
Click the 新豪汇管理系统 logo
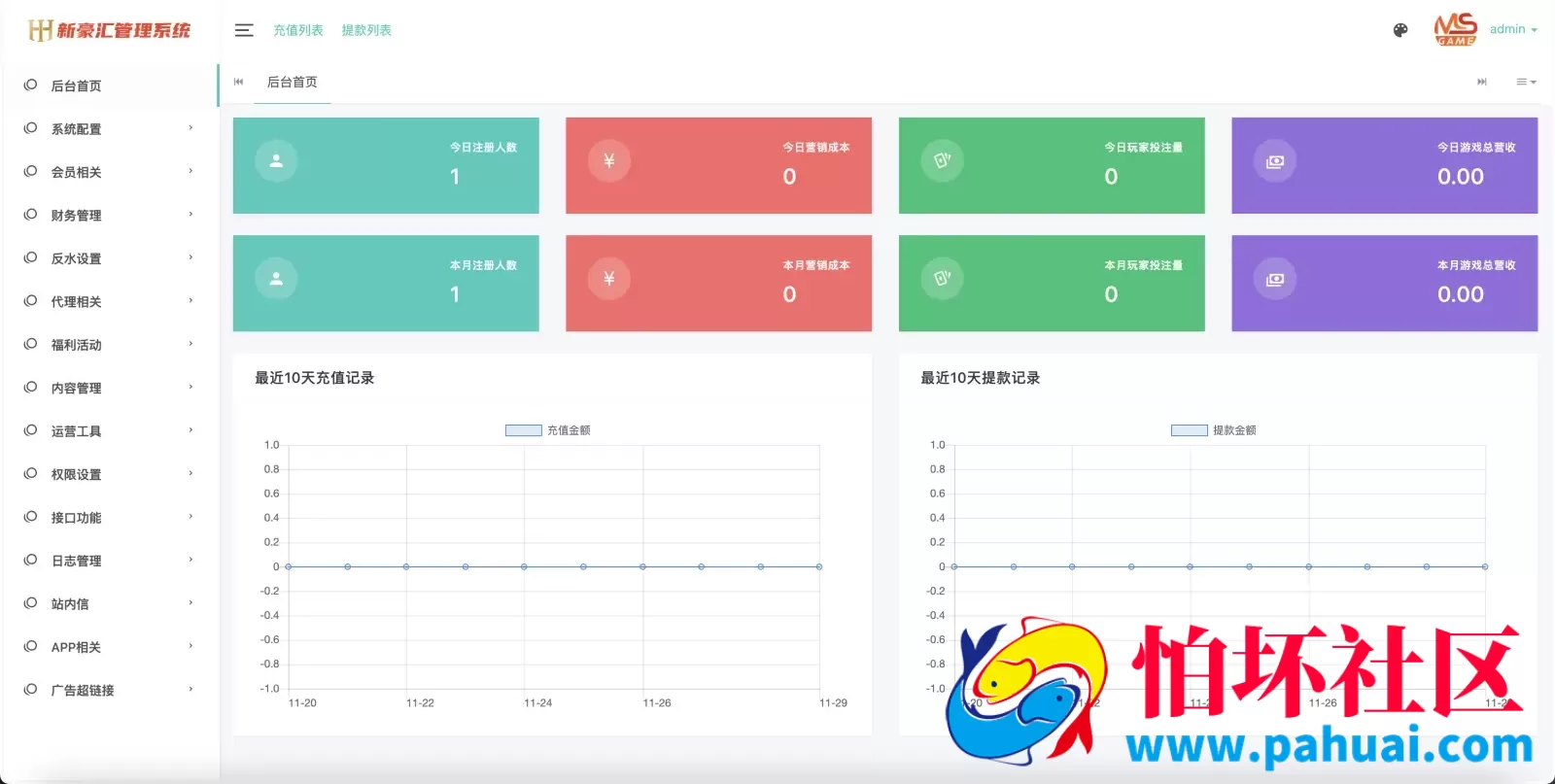point(110,30)
